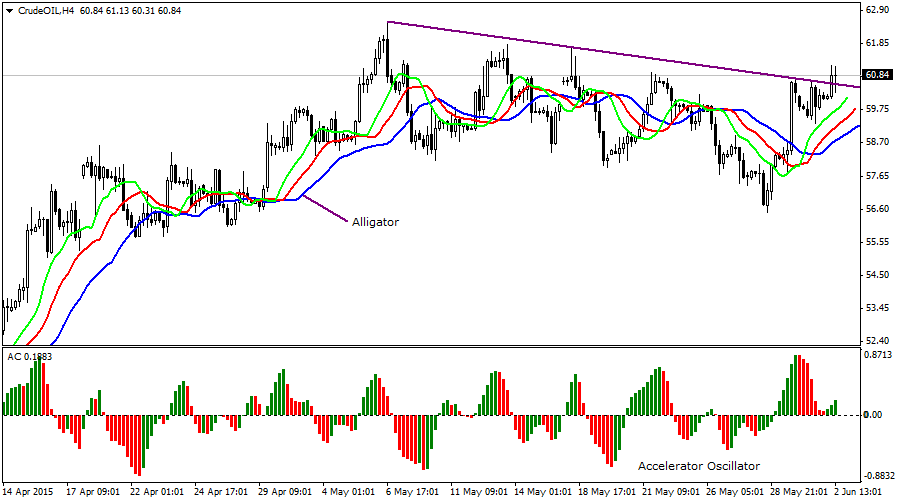Select the Accelerator Oscillator text label
This screenshot has width=900, height=500.
tap(699, 466)
